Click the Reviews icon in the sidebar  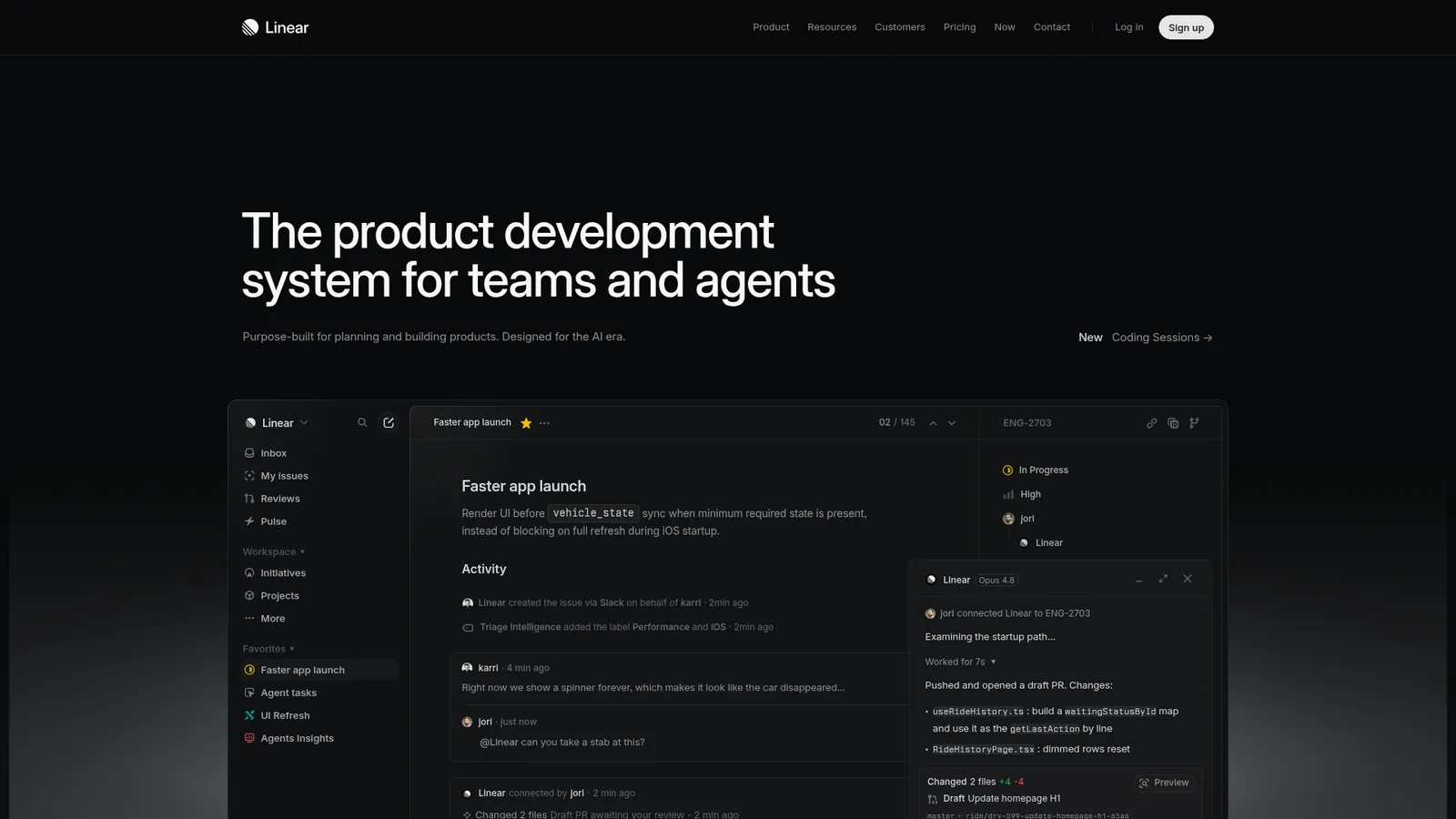tap(249, 499)
